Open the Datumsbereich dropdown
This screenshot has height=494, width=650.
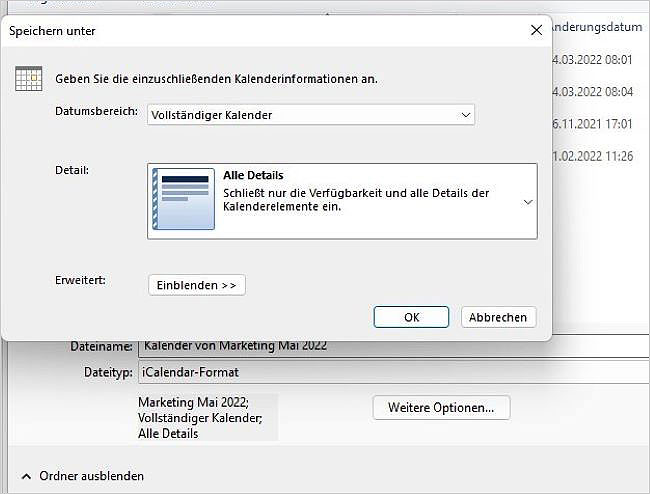pyautogui.click(x=311, y=115)
